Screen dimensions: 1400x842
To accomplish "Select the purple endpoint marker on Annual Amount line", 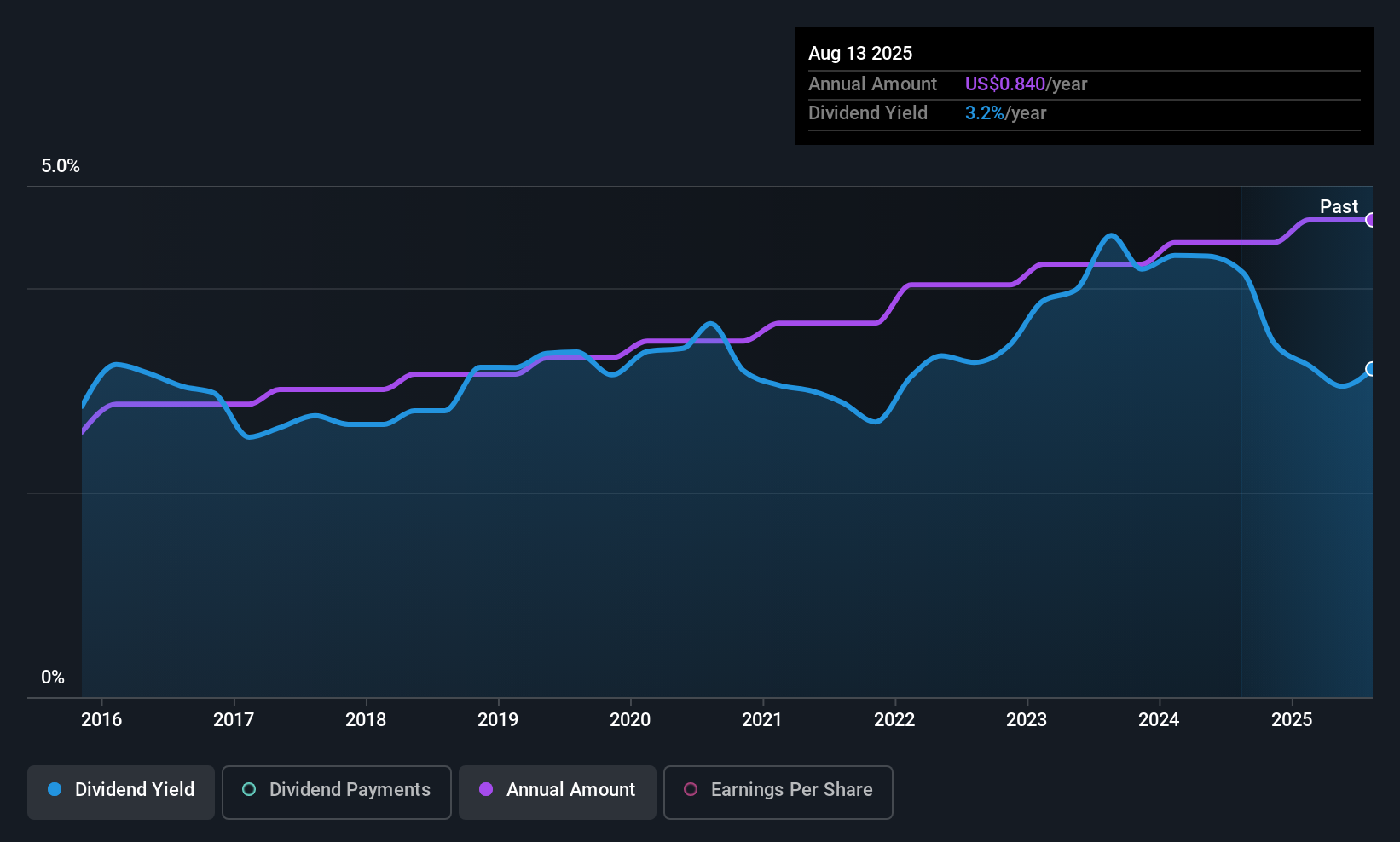I will point(1371,220).
